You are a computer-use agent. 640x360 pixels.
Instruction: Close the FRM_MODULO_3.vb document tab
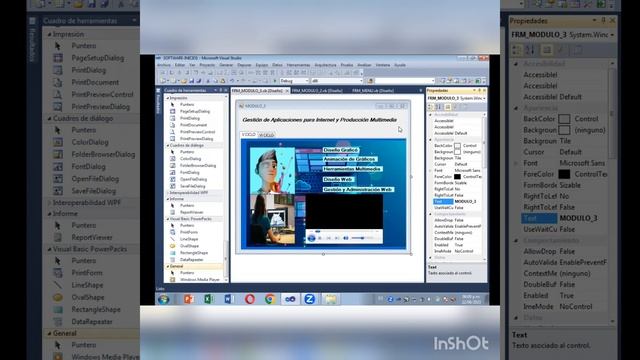pyautogui.click(x=287, y=91)
